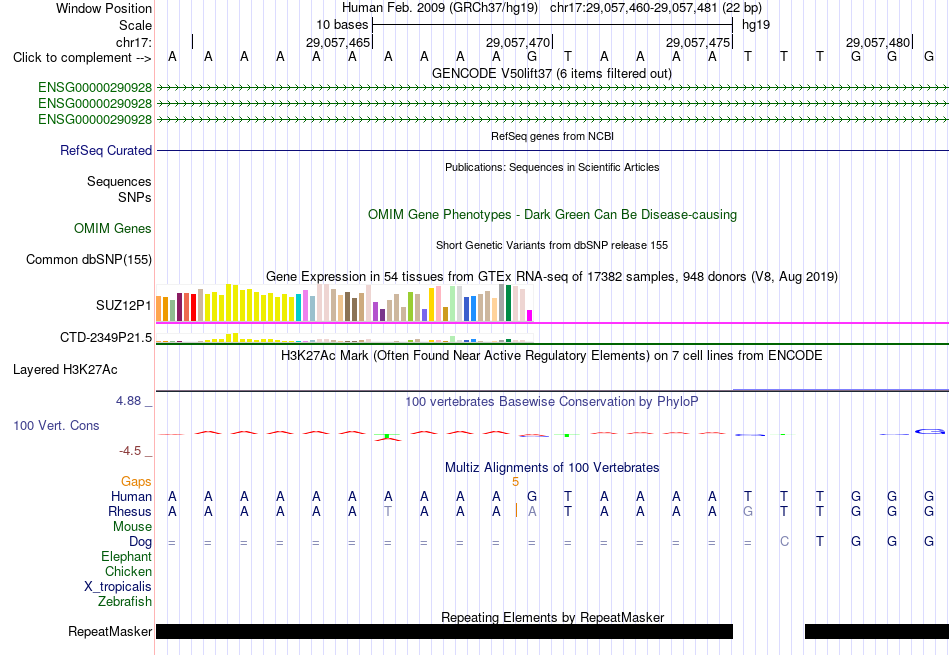Select the Dog species label
The width and height of the screenshot is (950, 655).
pos(140,542)
